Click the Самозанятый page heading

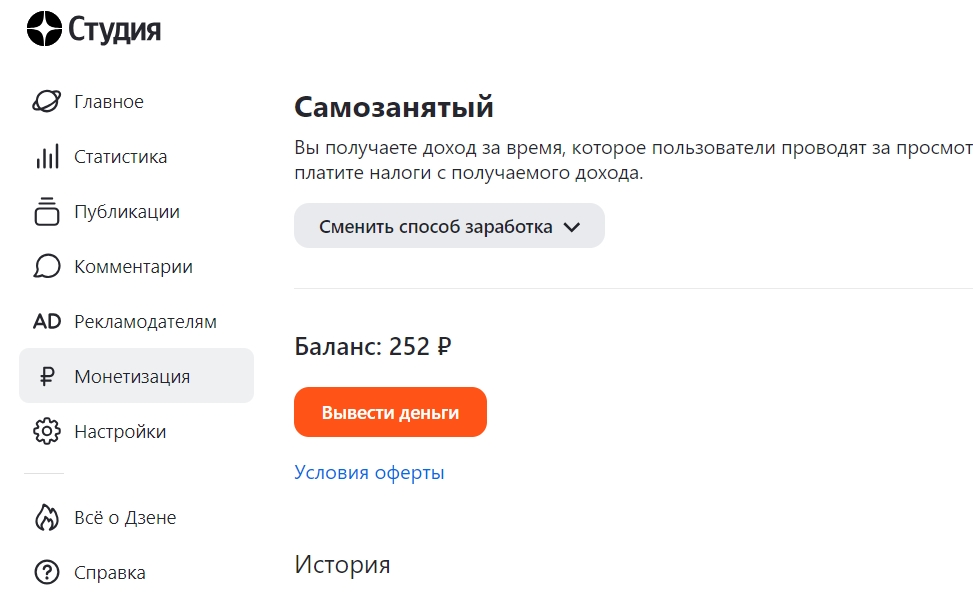point(393,106)
